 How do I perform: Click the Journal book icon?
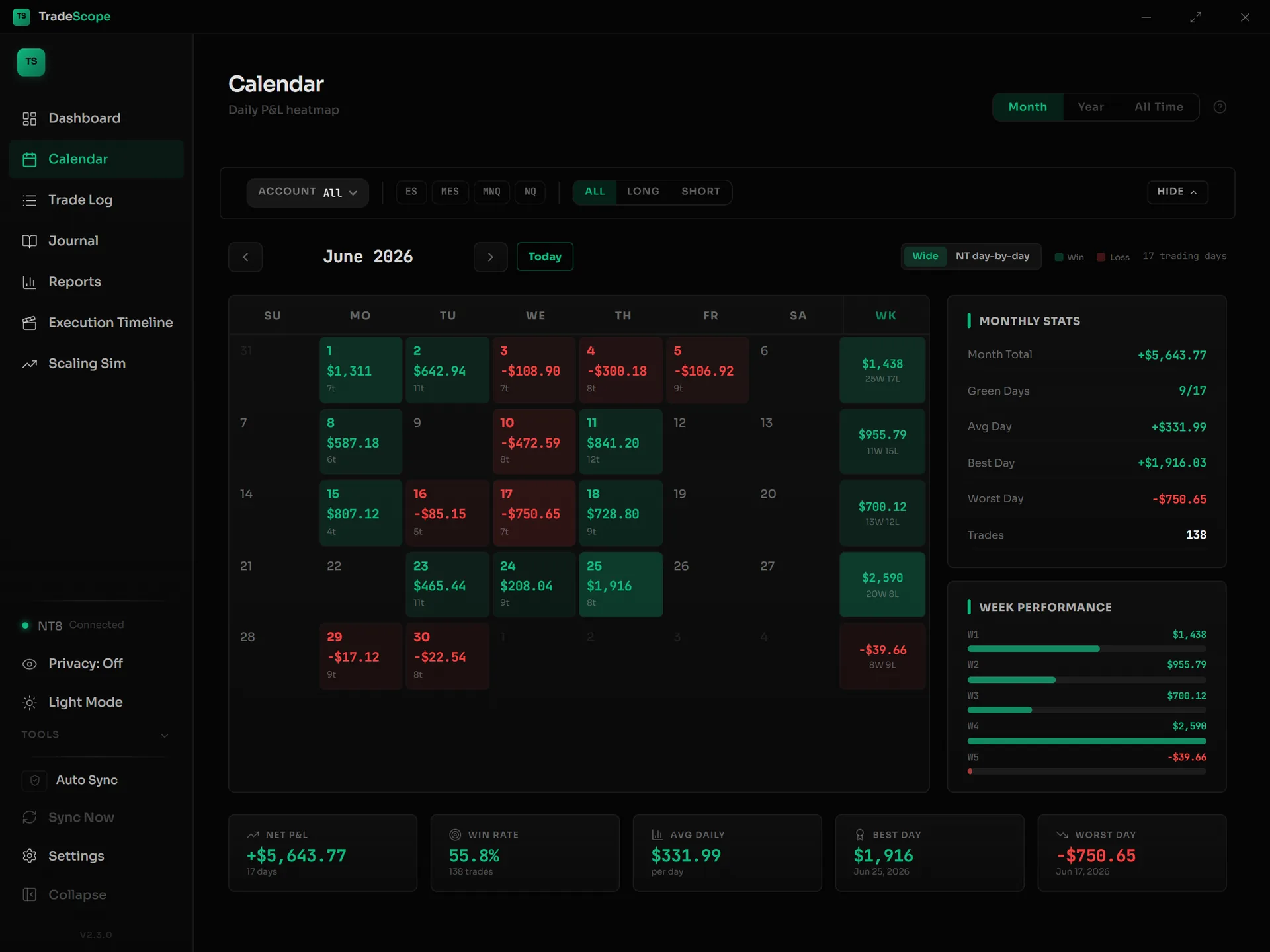[29, 241]
